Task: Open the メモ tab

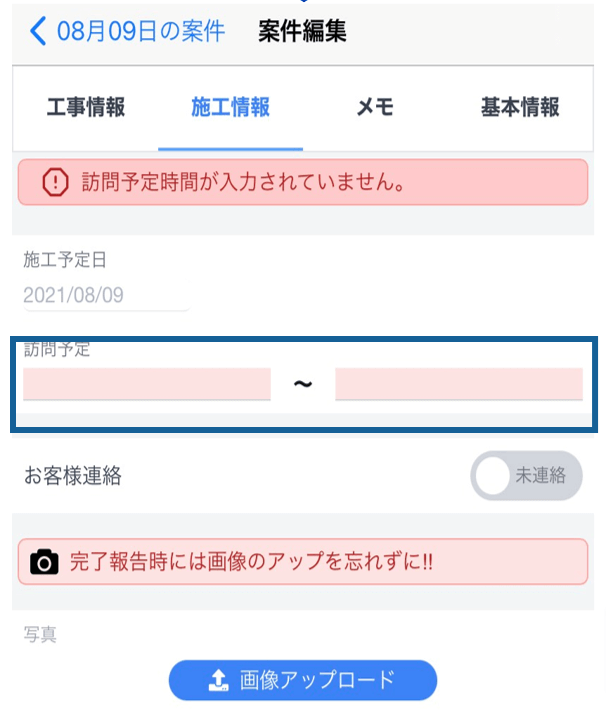Action: pos(376,108)
